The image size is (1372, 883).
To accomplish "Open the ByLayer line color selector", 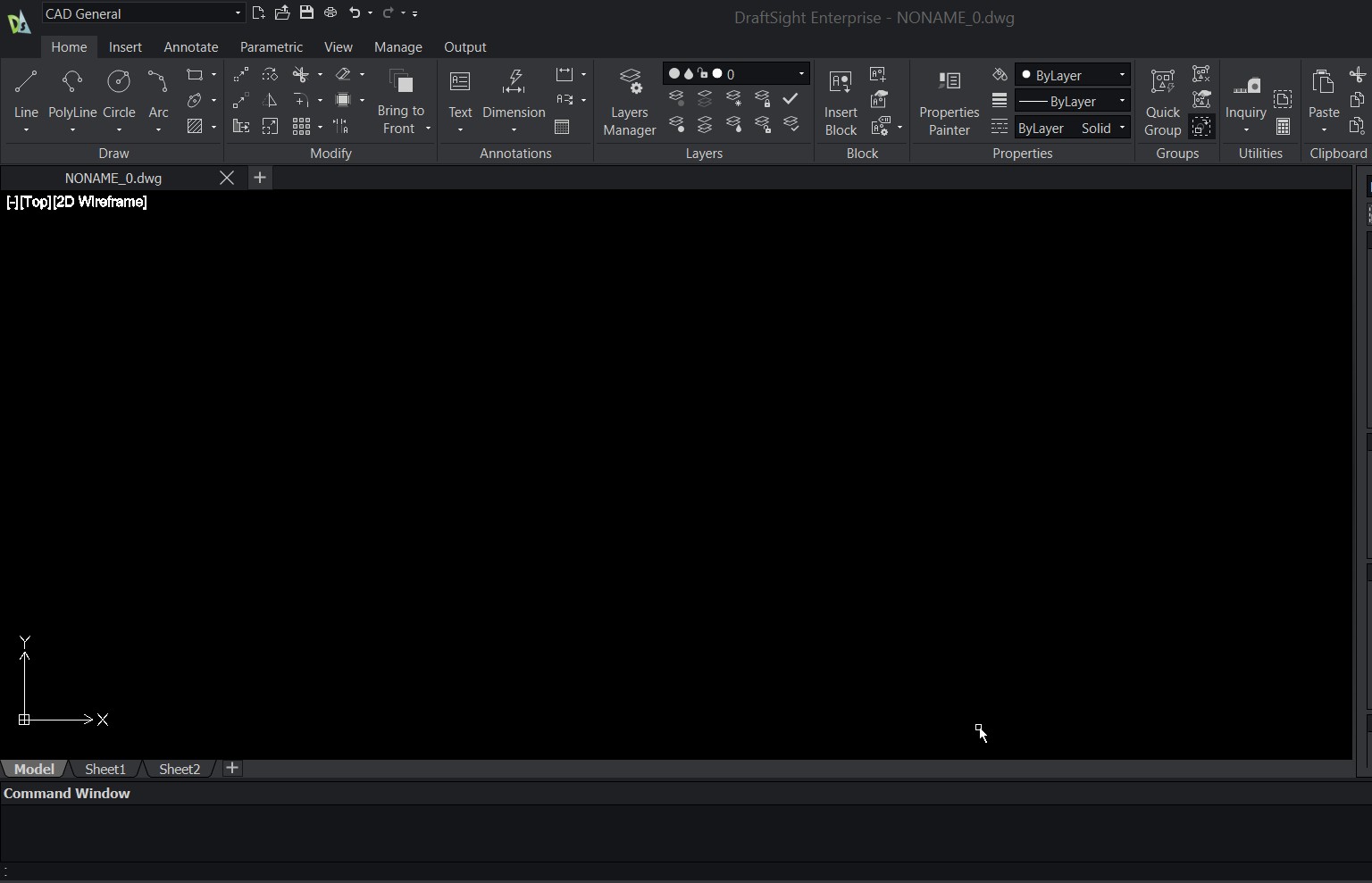I will coord(1072,75).
